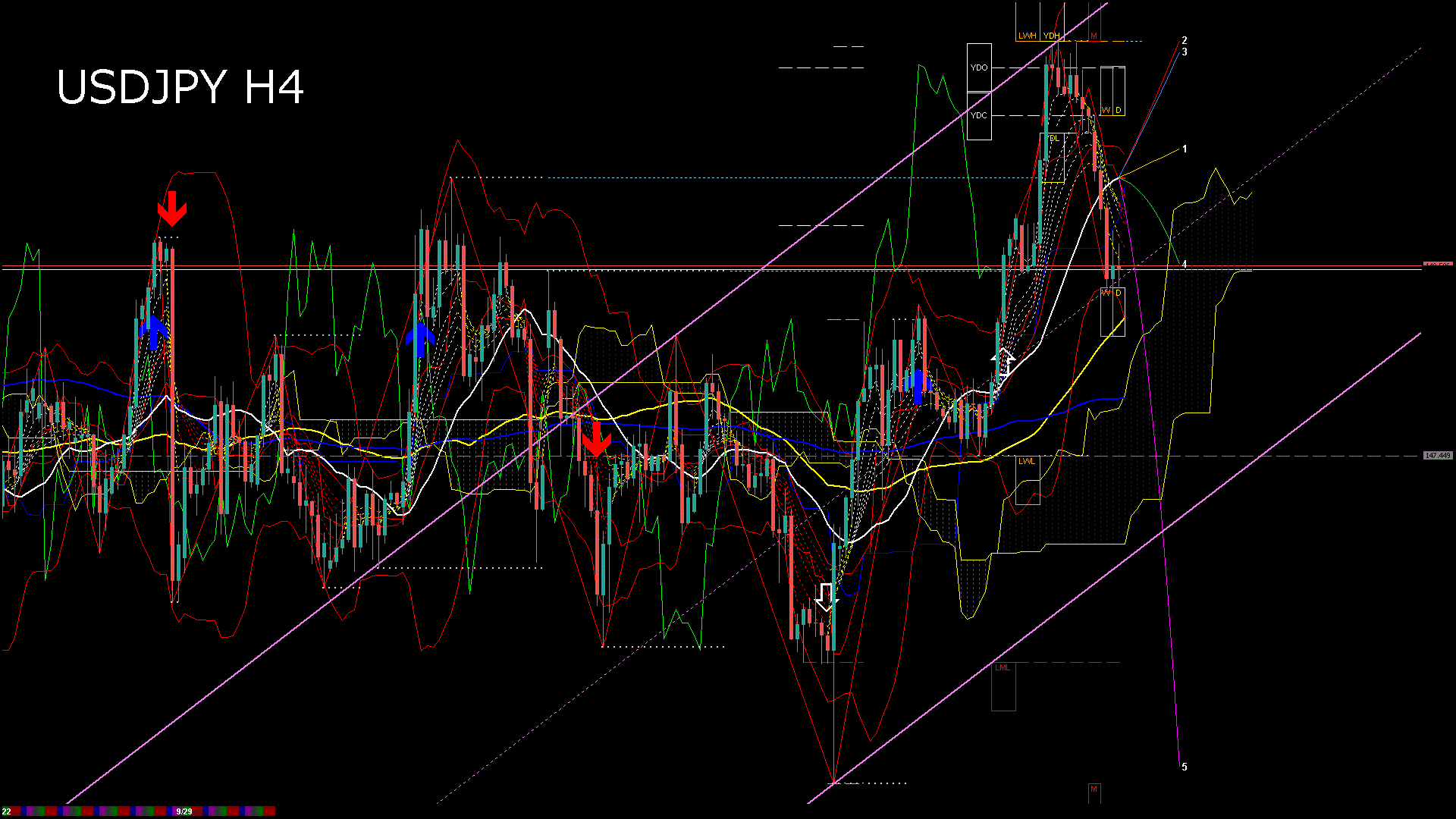Click projection line label 1
This screenshot has height=819, width=1456.
click(x=1185, y=149)
